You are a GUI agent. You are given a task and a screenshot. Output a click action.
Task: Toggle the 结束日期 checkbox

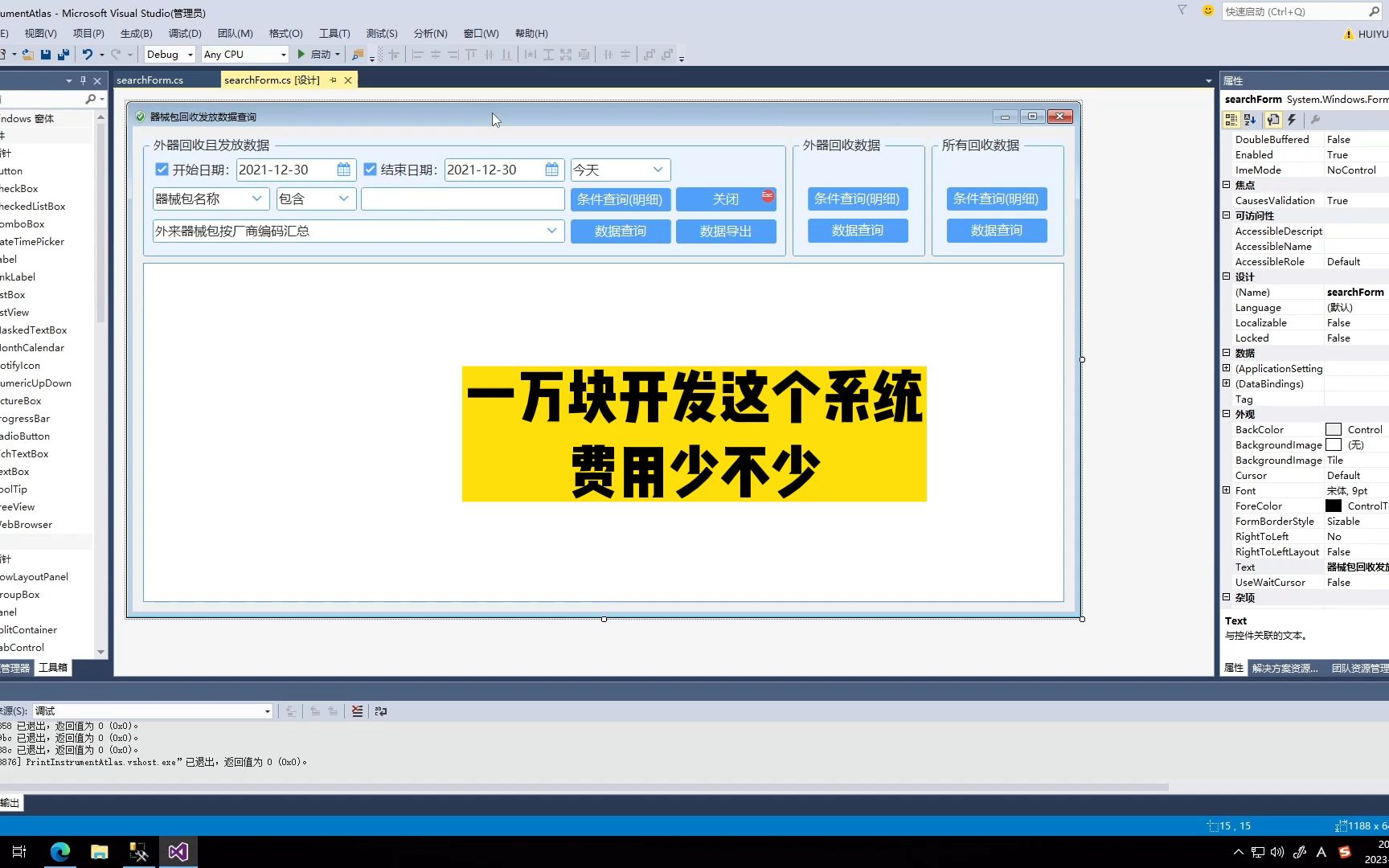point(371,170)
